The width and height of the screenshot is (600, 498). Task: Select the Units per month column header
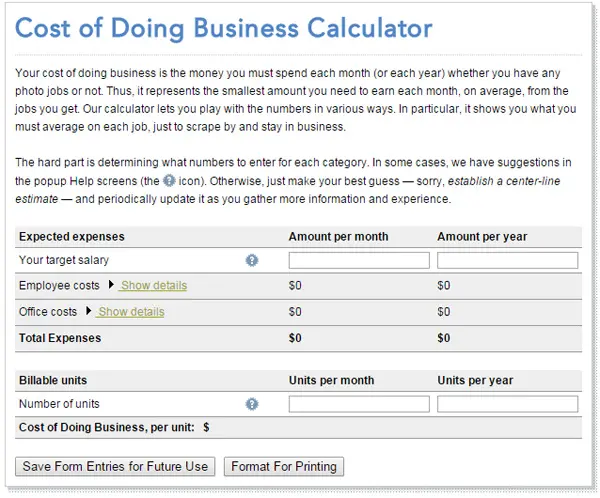click(331, 380)
